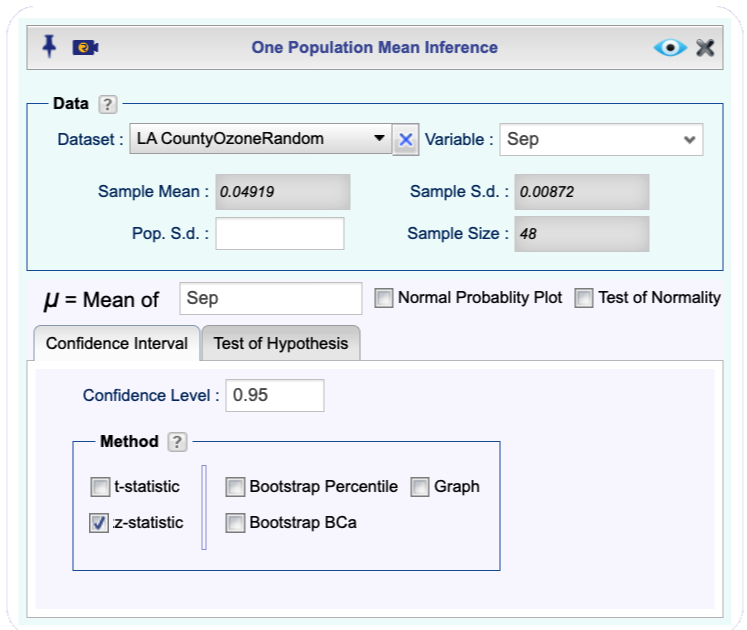747x630 pixels.
Task: Enable the Normal Probablity Plot checkbox
Action: click(384, 298)
